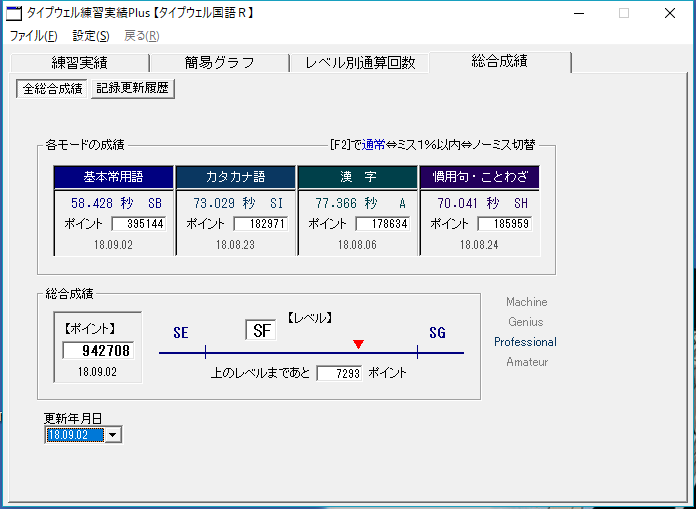Click the 漢 字 mode header
Viewport: 696px width, 509px height.
pyautogui.click(x=357, y=177)
